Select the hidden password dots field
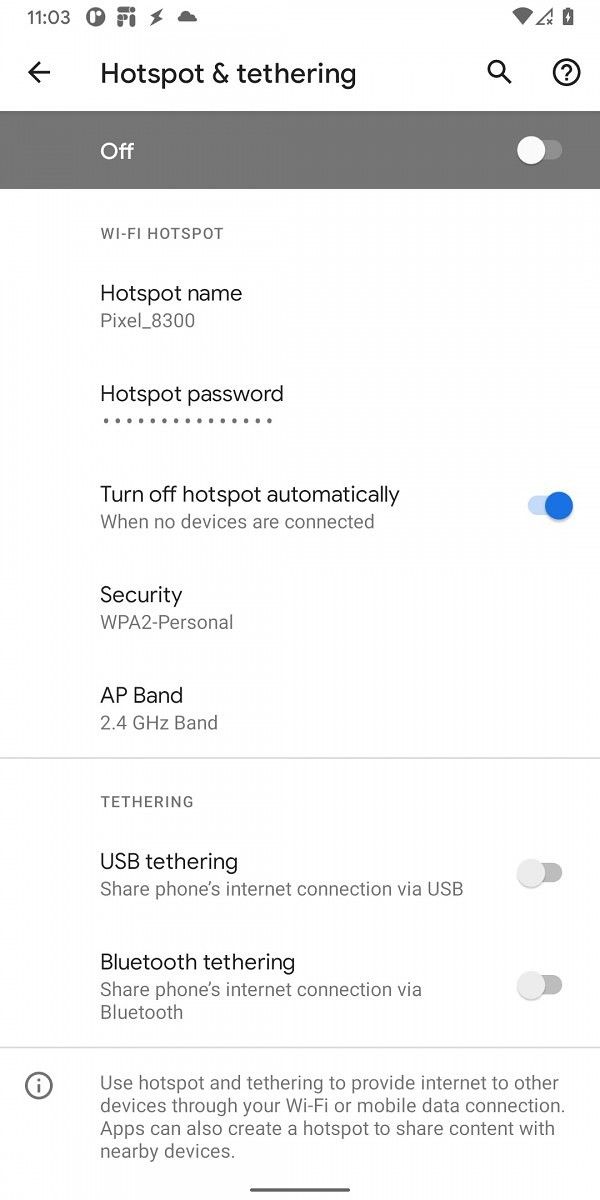This screenshot has width=600, height=1200. pos(186,421)
